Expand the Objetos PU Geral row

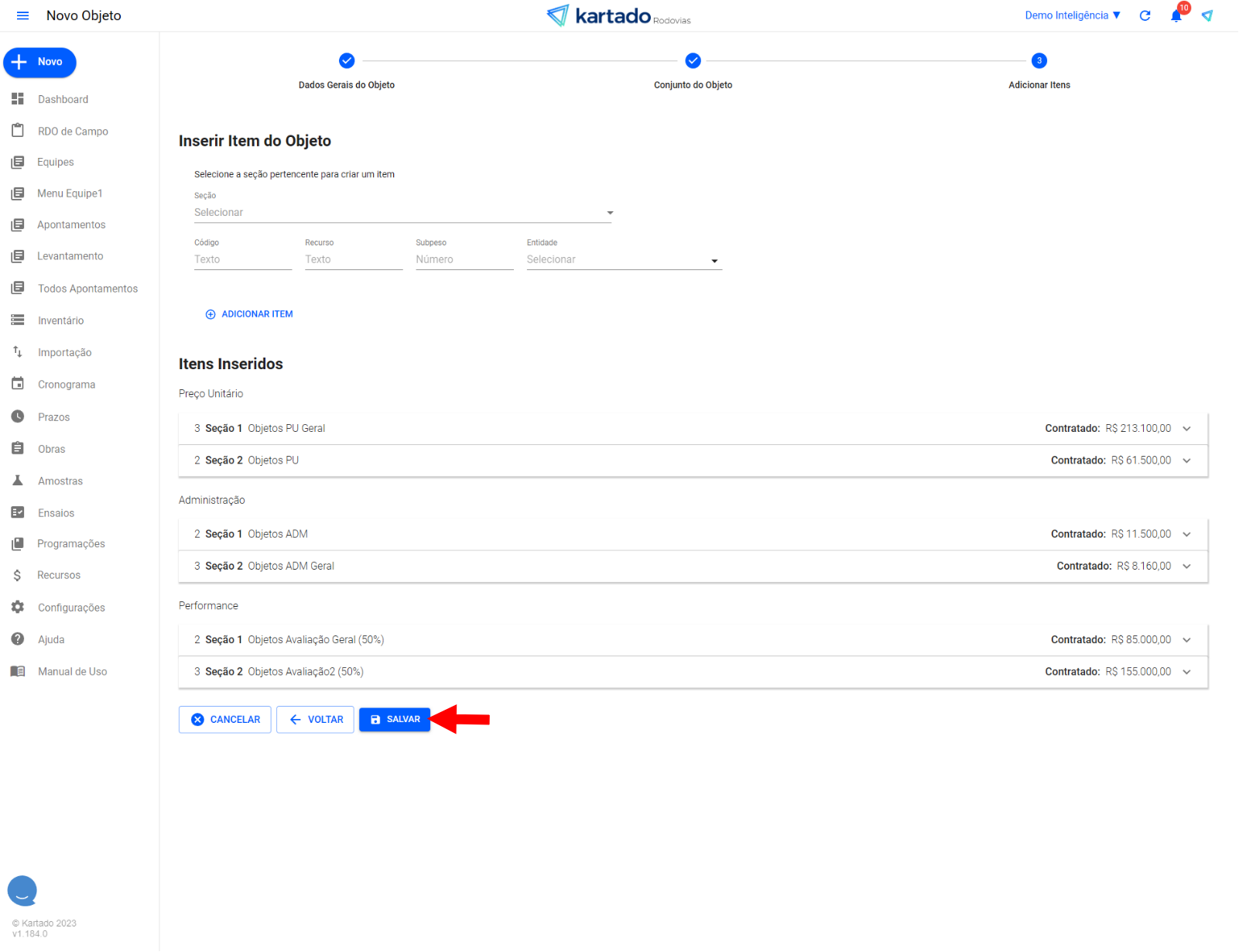click(x=1186, y=429)
